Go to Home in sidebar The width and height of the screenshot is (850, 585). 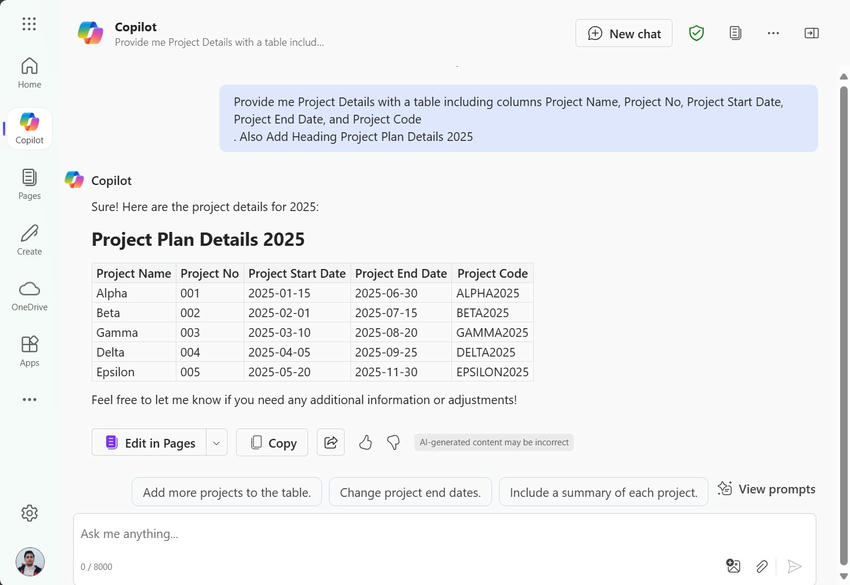click(x=29, y=73)
